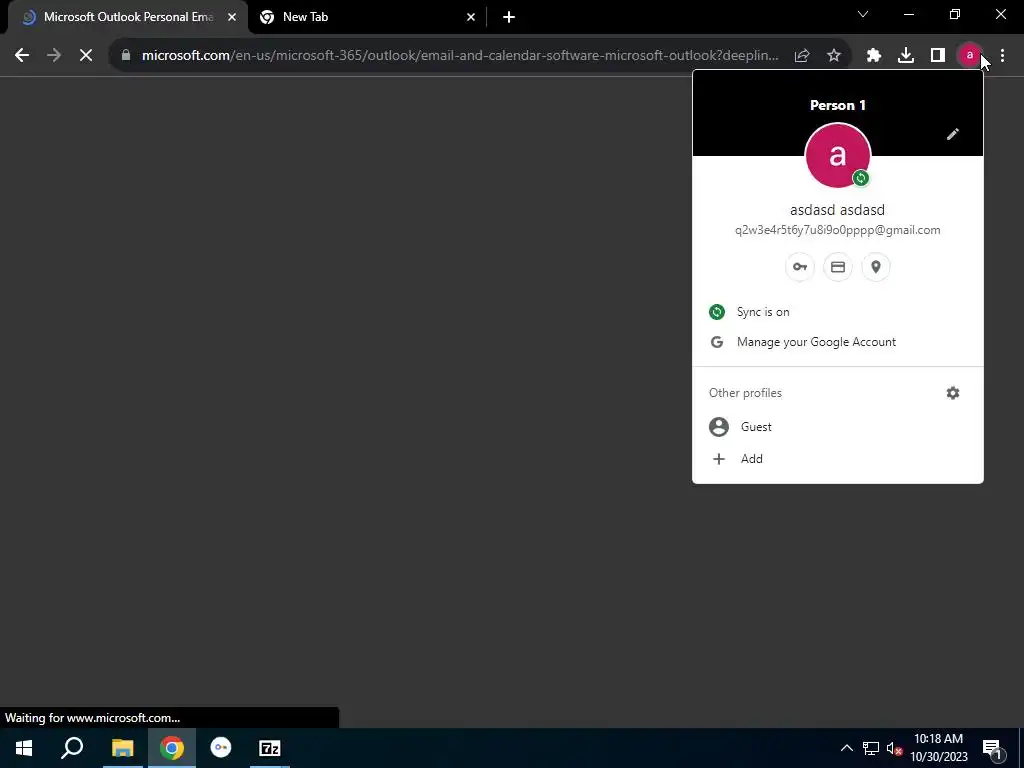Open the Extensions puzzle icon
Screen dimensions: 1024x768
[874, 56]
